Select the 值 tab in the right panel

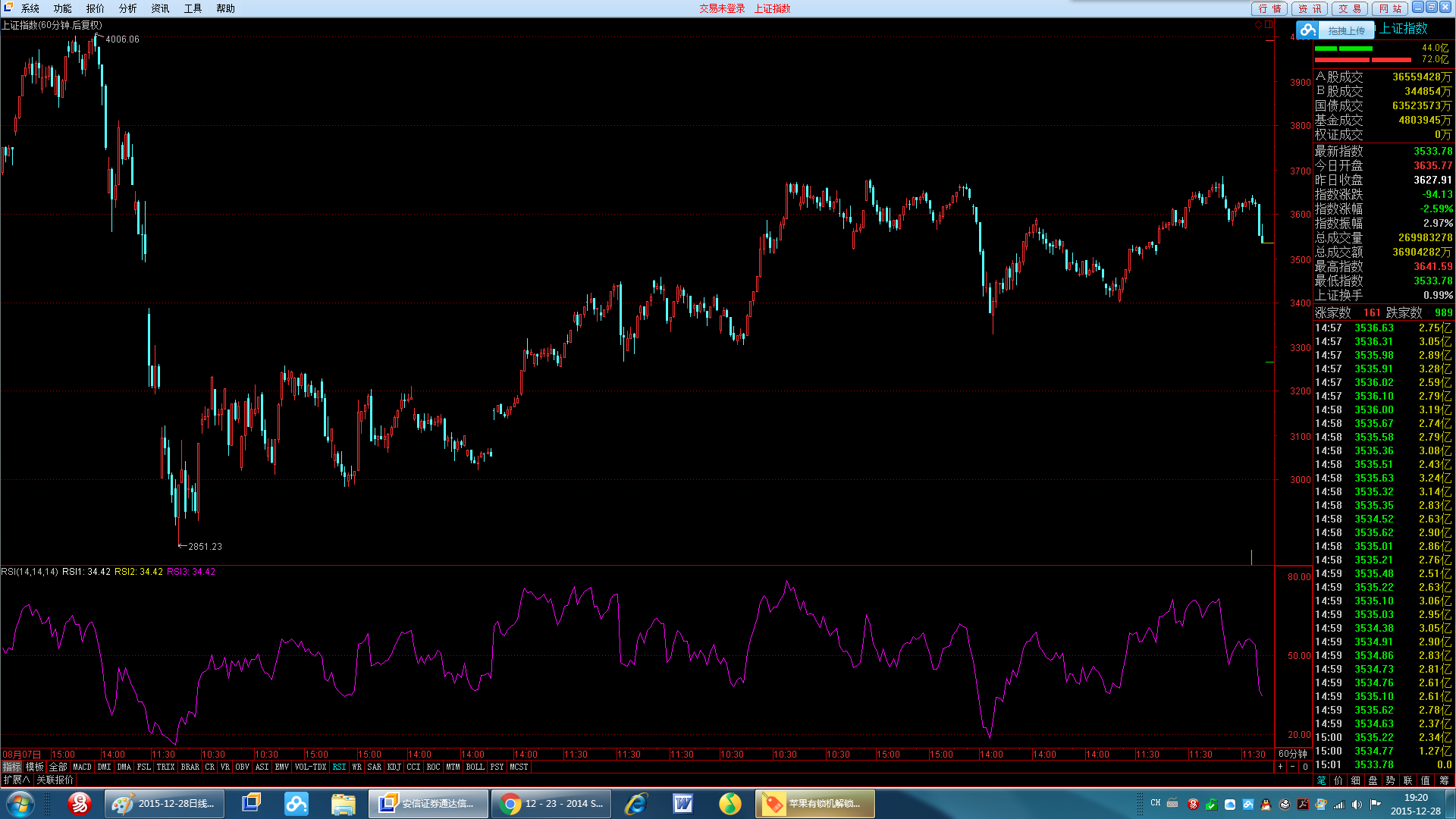coord(1426,780)
